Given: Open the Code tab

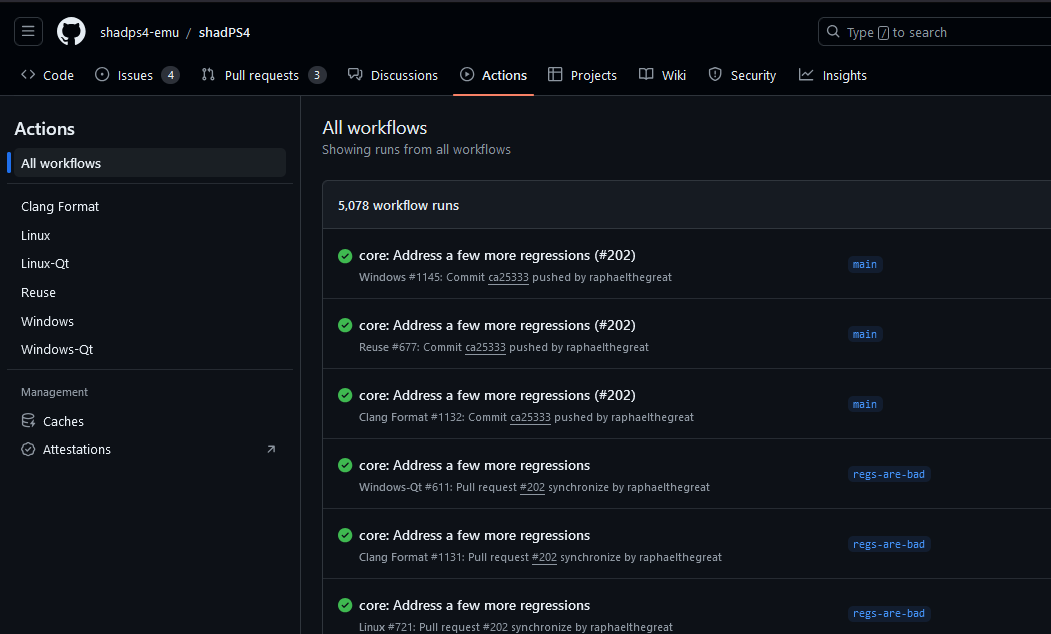Looking at the screenshot, I should 47,75.
